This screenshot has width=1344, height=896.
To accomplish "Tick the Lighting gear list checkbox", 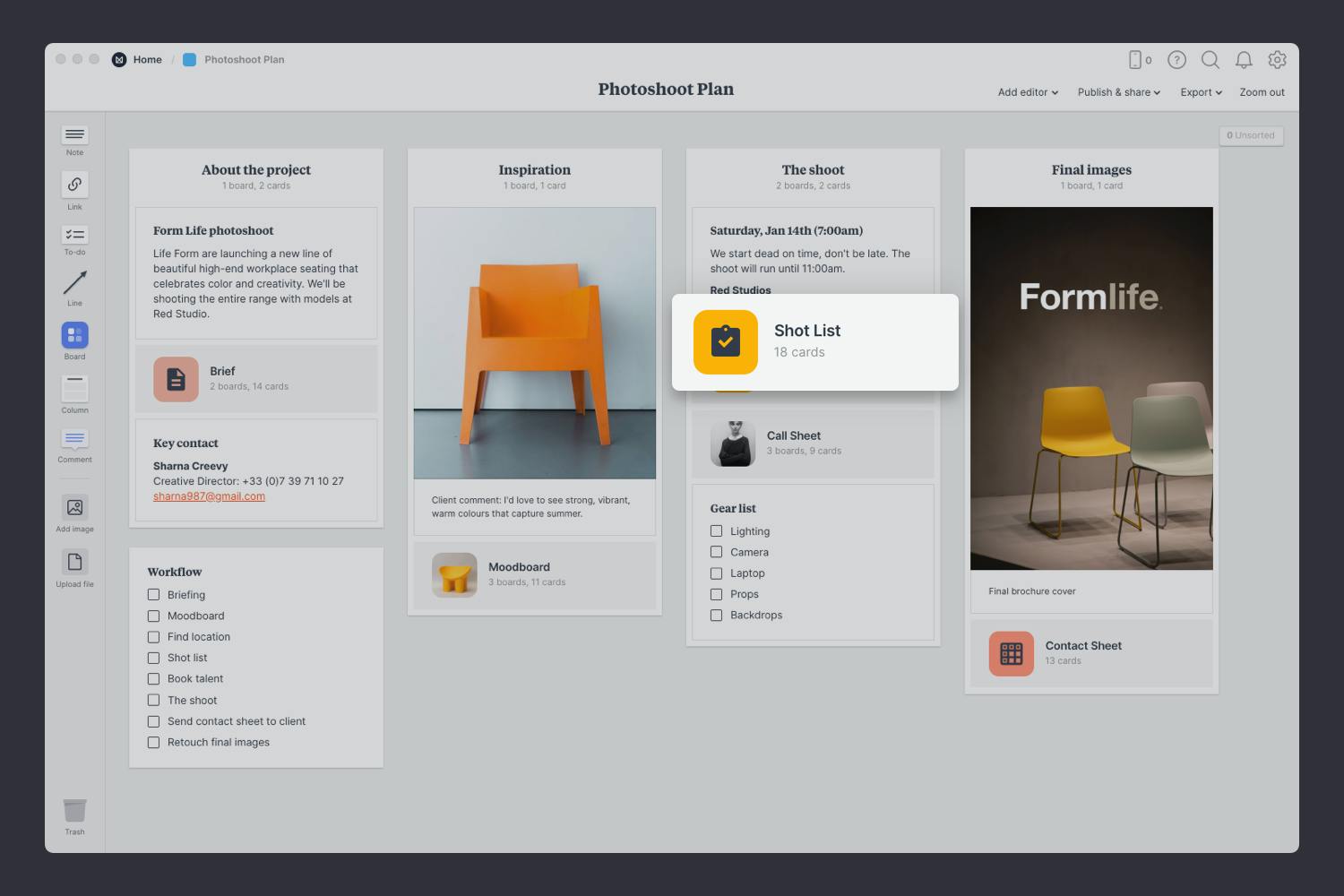I will pyautogui.click(x=716, y=531).
